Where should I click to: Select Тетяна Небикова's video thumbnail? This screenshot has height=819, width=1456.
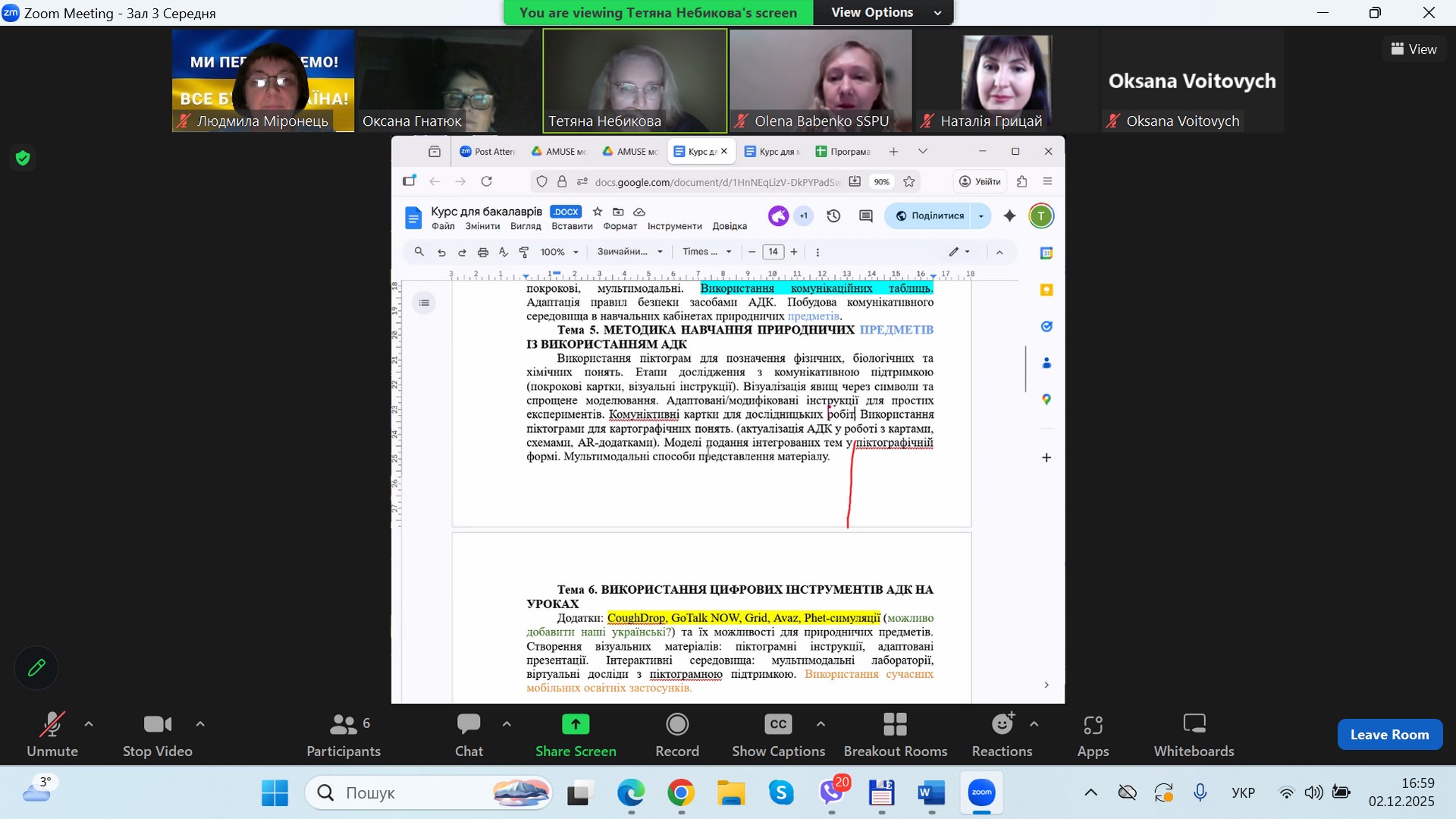635,80
